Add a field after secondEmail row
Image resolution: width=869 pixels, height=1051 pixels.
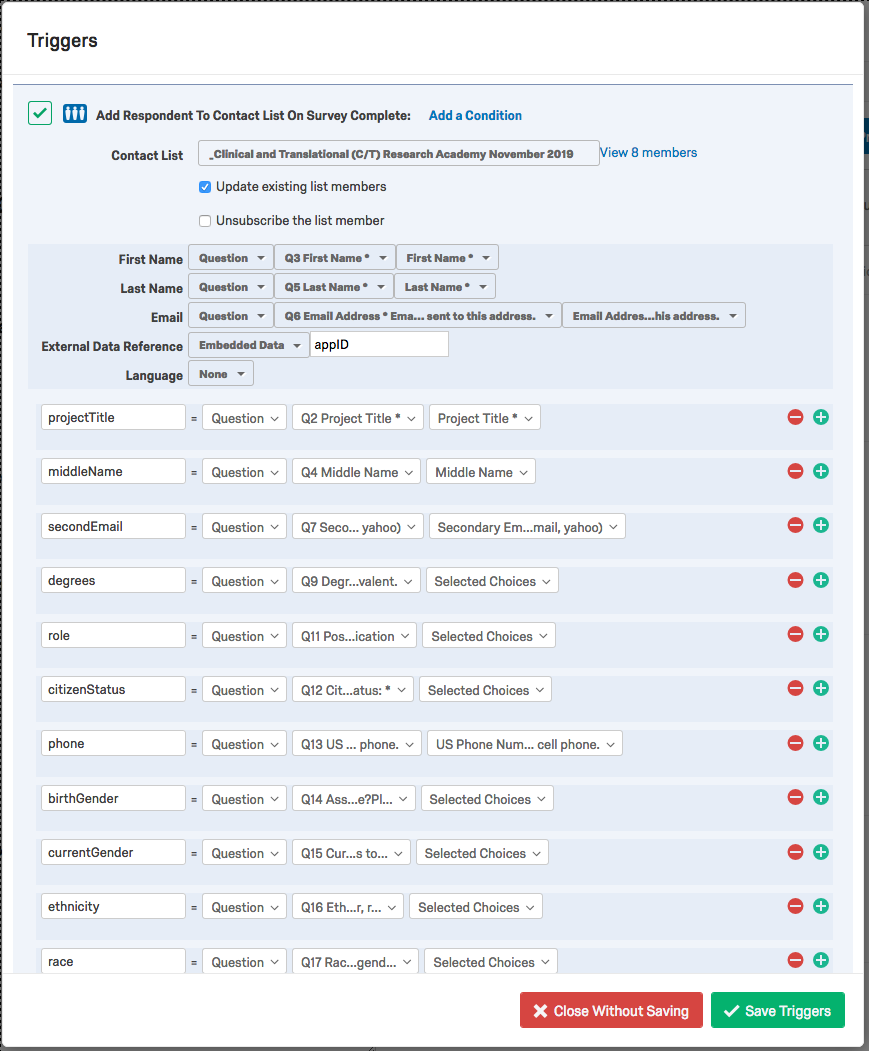(821, 526)
